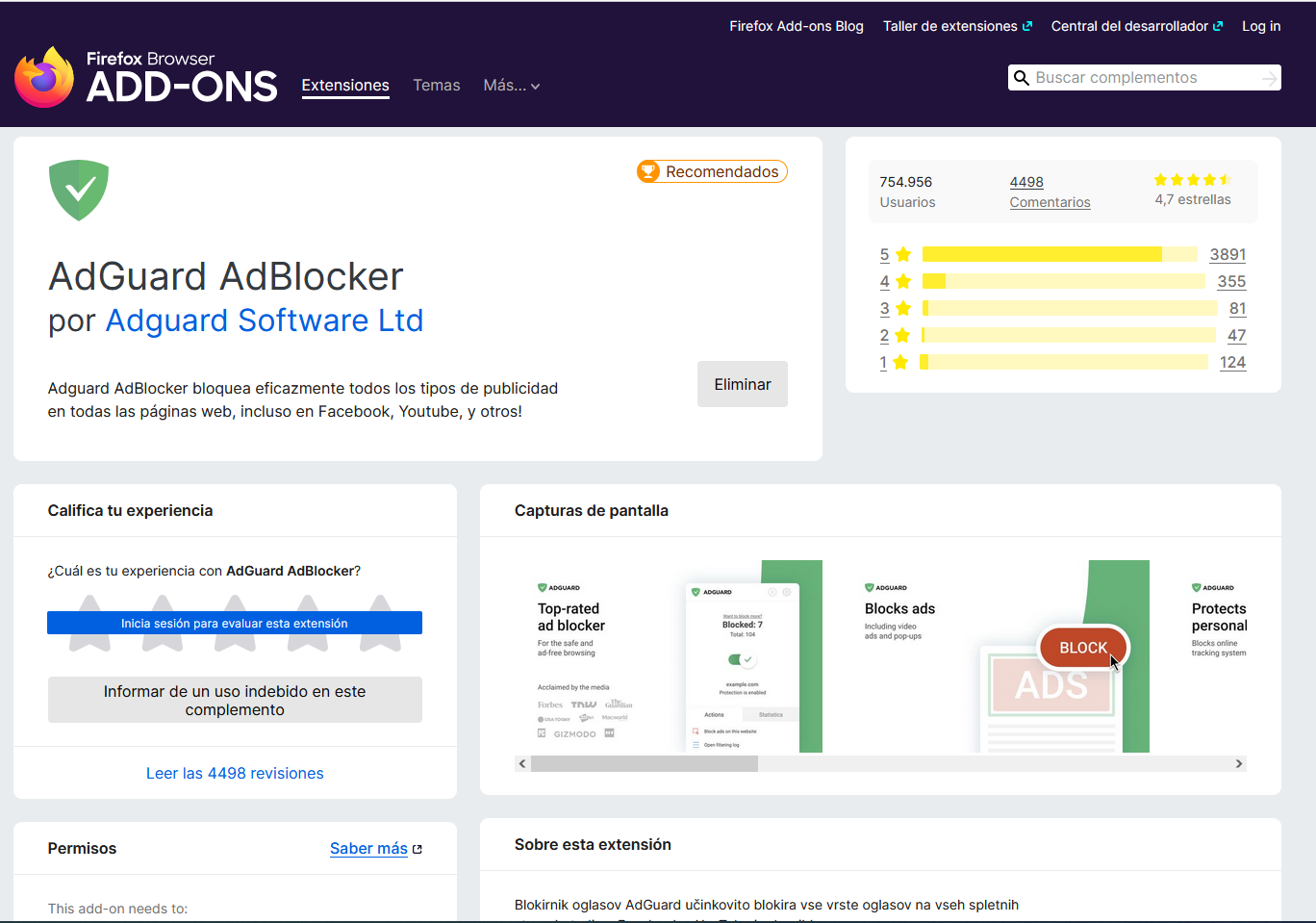This screenshot has width=1316, height=923.
Task: Click the star next to rating 5
Action: [903, 254]
